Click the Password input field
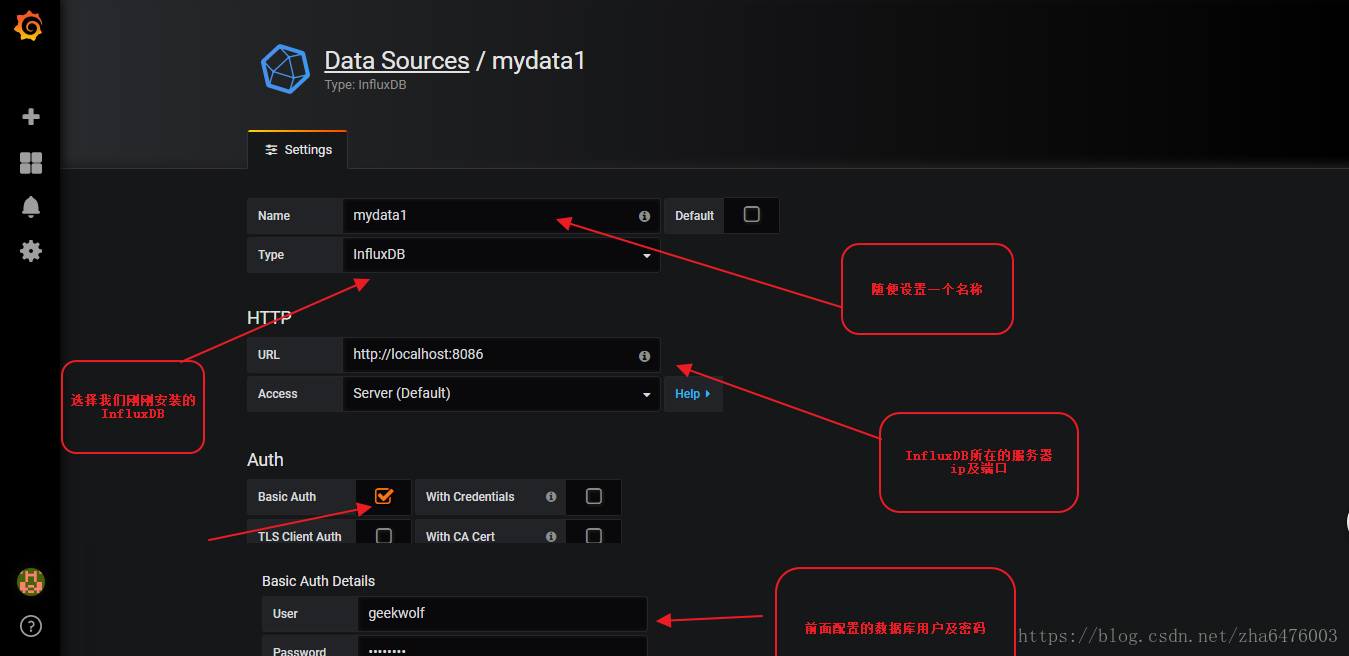 click(x=502, y=648)
